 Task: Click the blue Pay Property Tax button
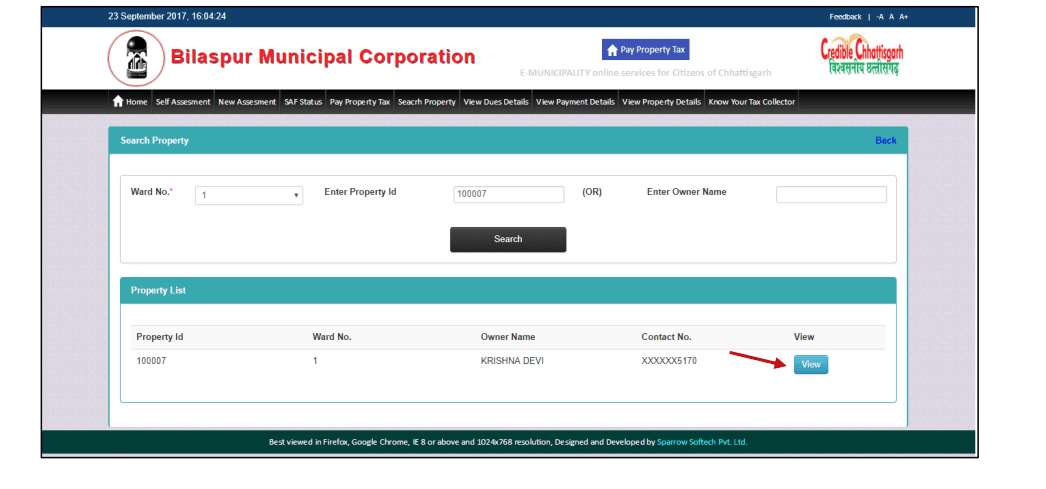pos(646,49)
